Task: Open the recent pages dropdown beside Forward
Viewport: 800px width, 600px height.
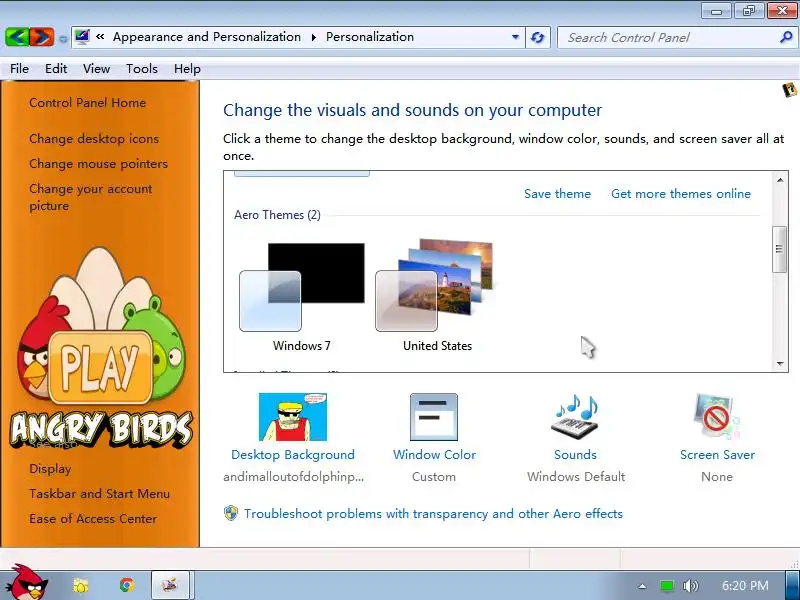Action: 63,38
